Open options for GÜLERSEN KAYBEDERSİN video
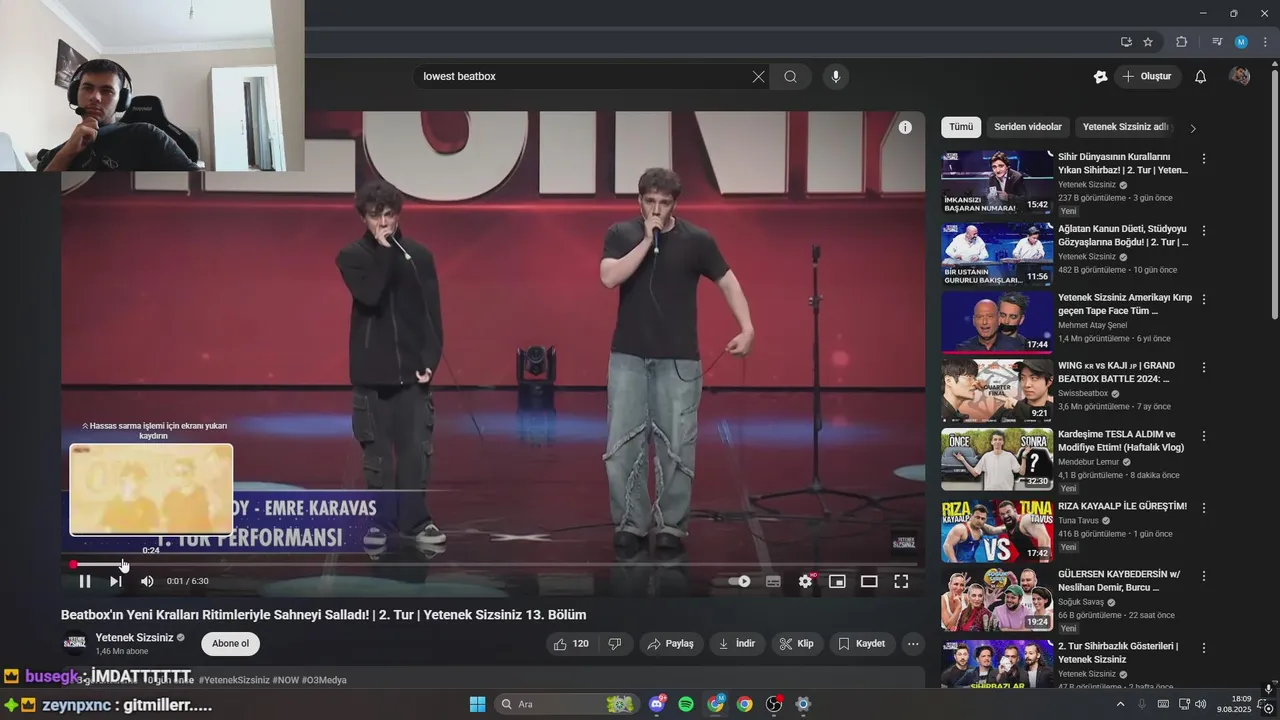The width and height of the screenshot is (1280, 720). click(x=1204, y=576)
